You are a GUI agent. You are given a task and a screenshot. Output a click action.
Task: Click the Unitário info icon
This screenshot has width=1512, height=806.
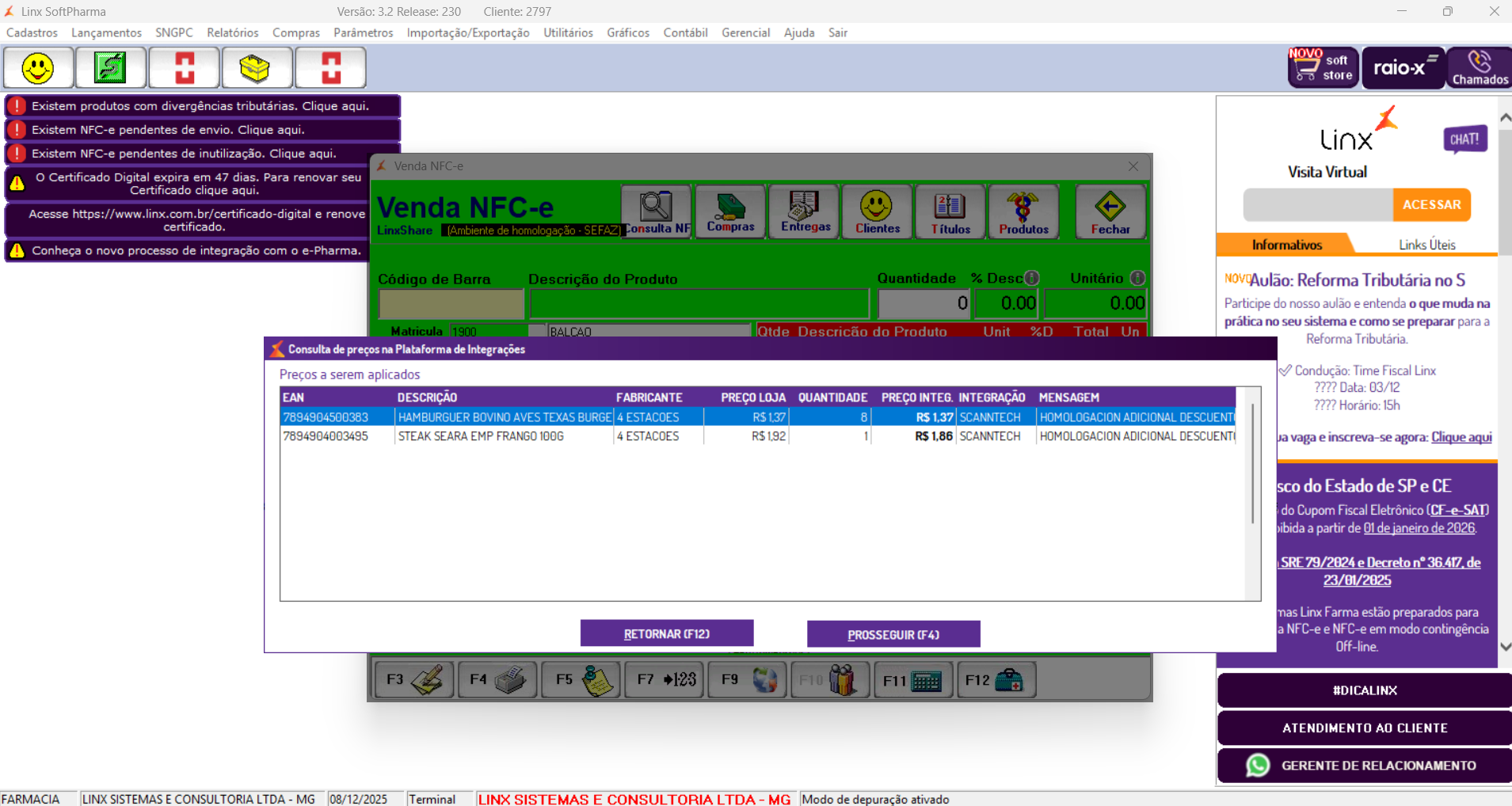click(1137, 278)
